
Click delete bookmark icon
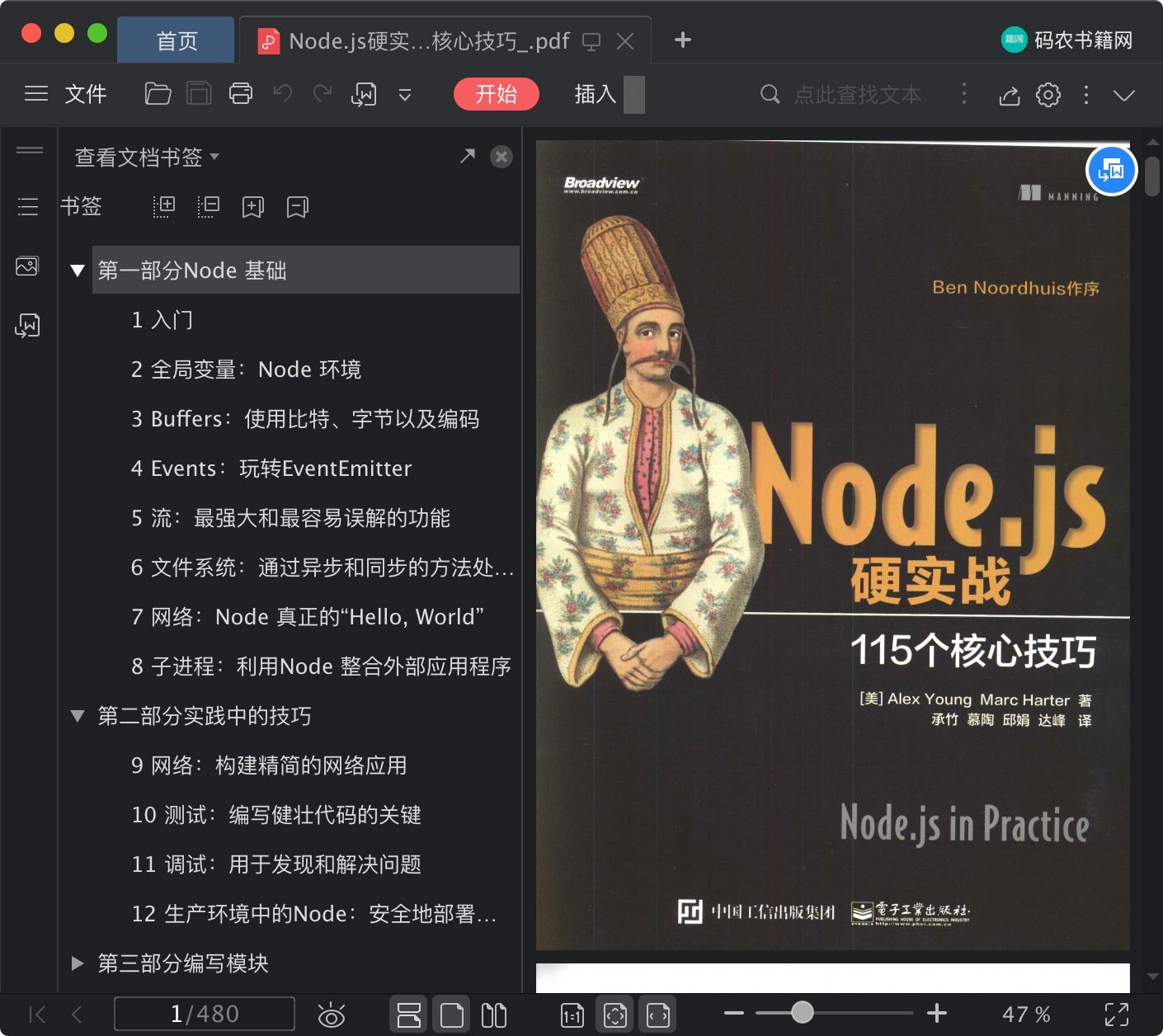(297, 207)
